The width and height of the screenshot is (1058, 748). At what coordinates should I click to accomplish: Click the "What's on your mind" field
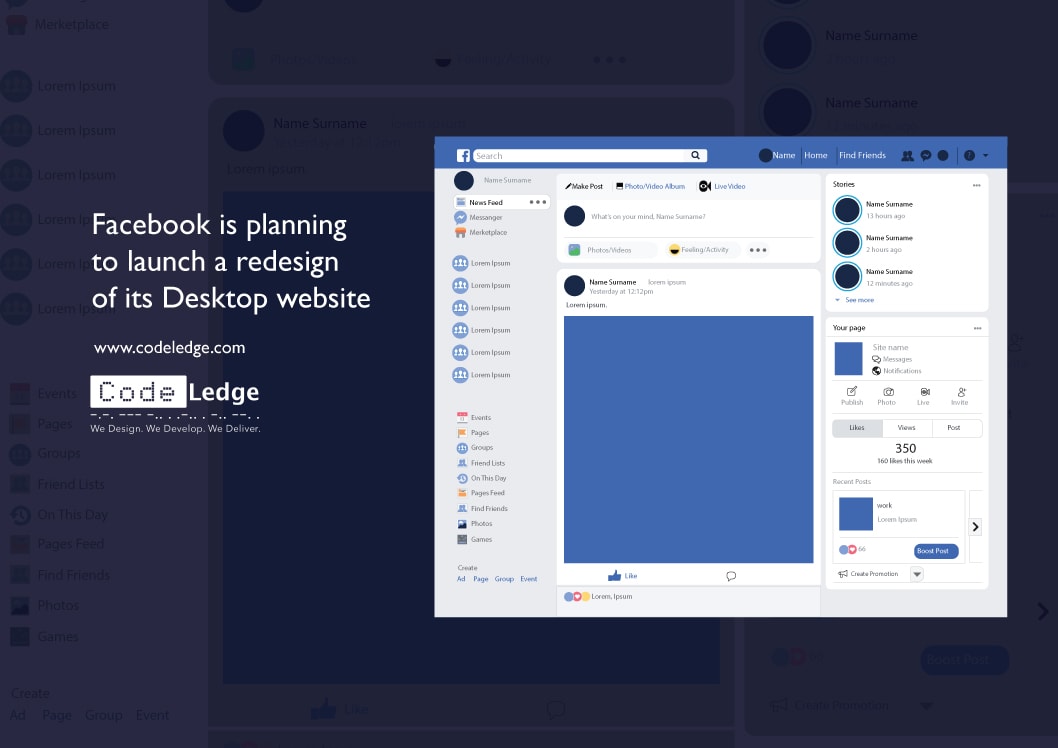coord(648,217)
